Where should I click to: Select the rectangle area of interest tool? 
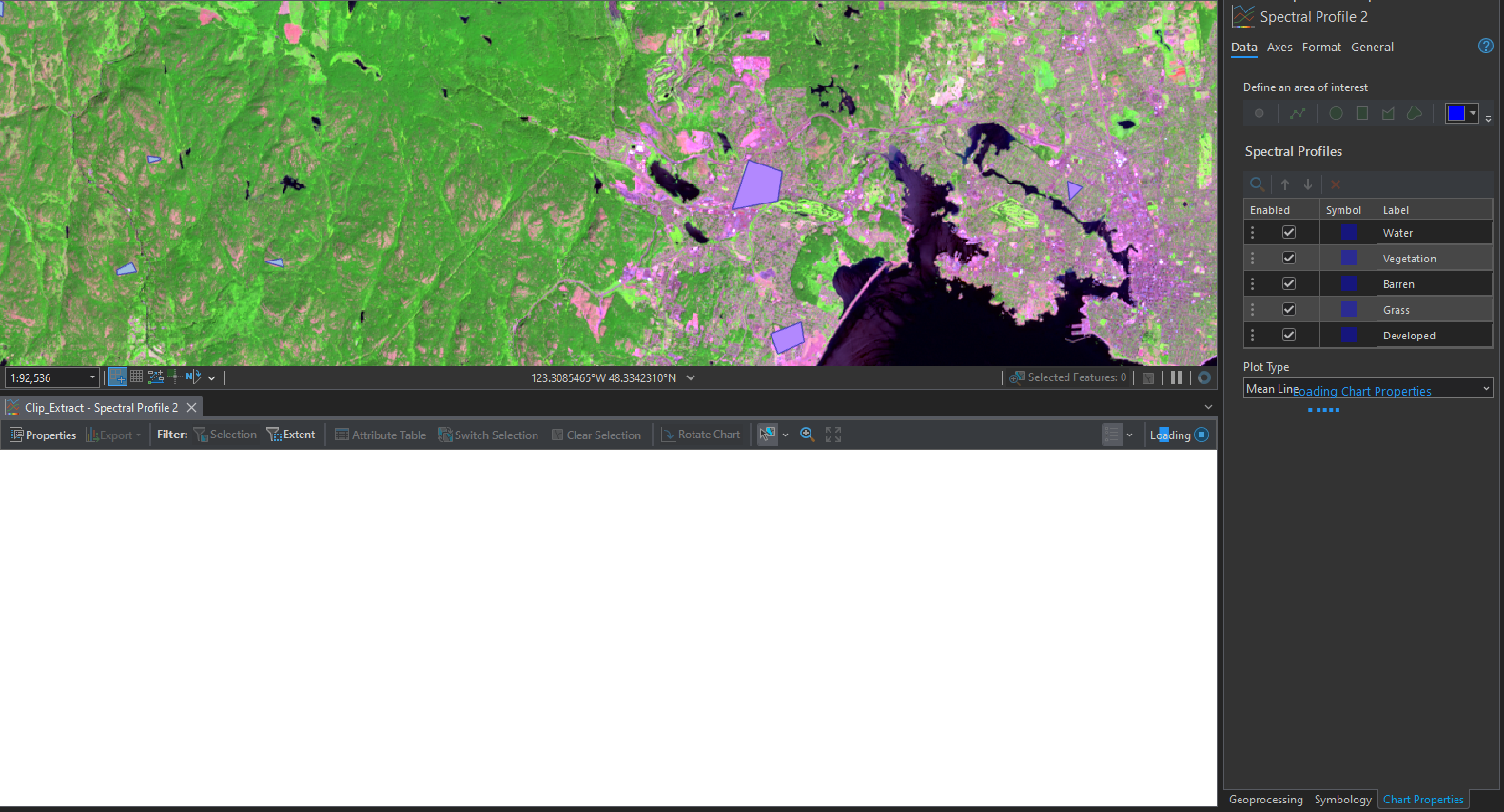tap(1362, 113)
